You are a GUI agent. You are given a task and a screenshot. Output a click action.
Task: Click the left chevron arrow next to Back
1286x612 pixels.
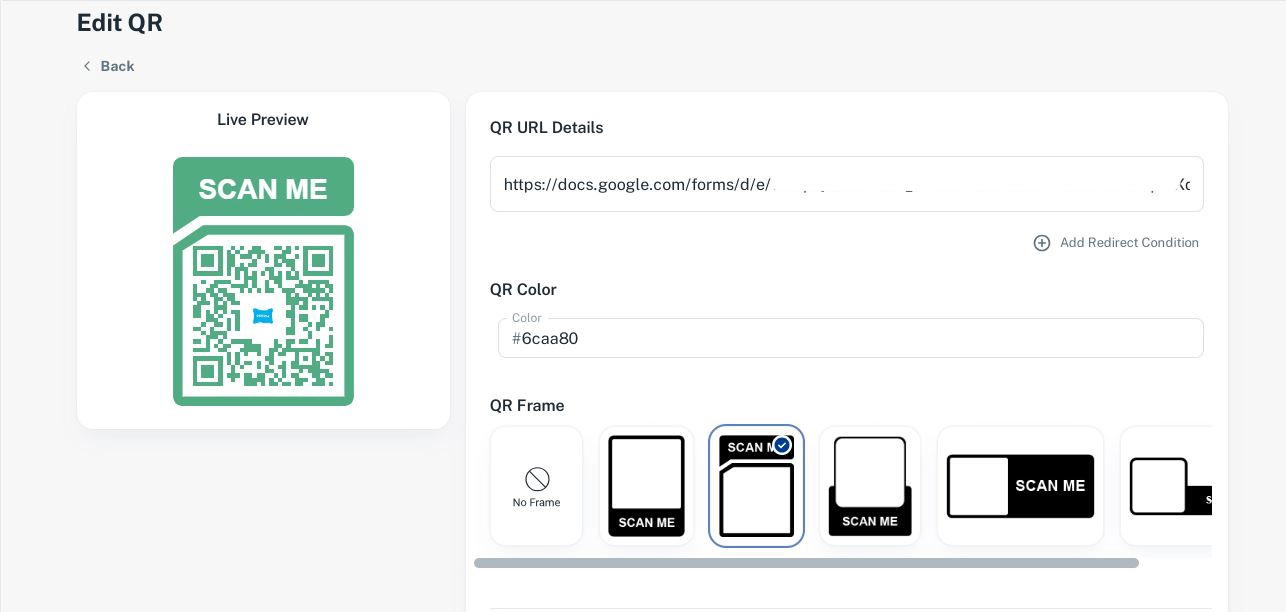pyautogui.click(x=88, y=66)
